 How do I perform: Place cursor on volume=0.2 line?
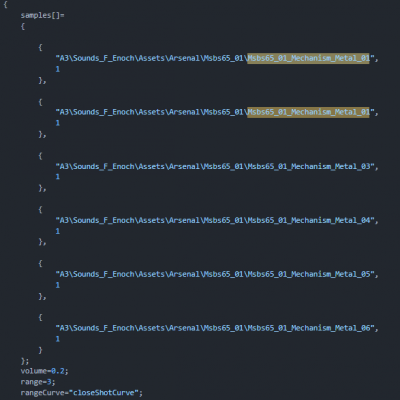(x=44, y=371)
